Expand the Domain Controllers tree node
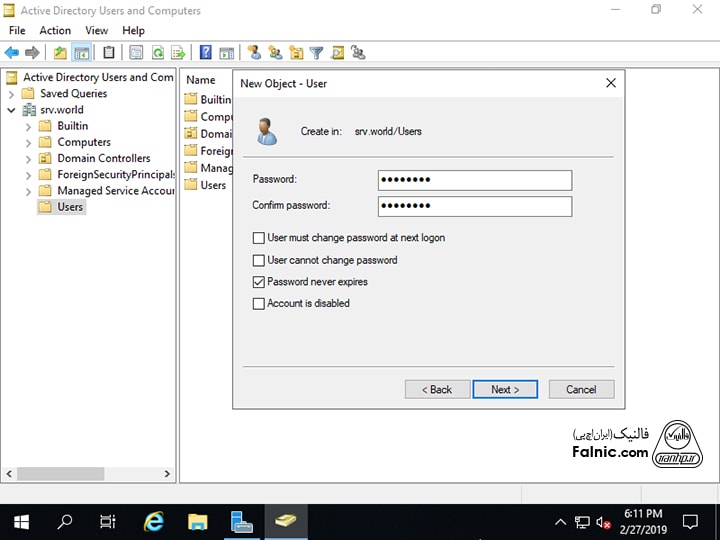 [28, 158]
